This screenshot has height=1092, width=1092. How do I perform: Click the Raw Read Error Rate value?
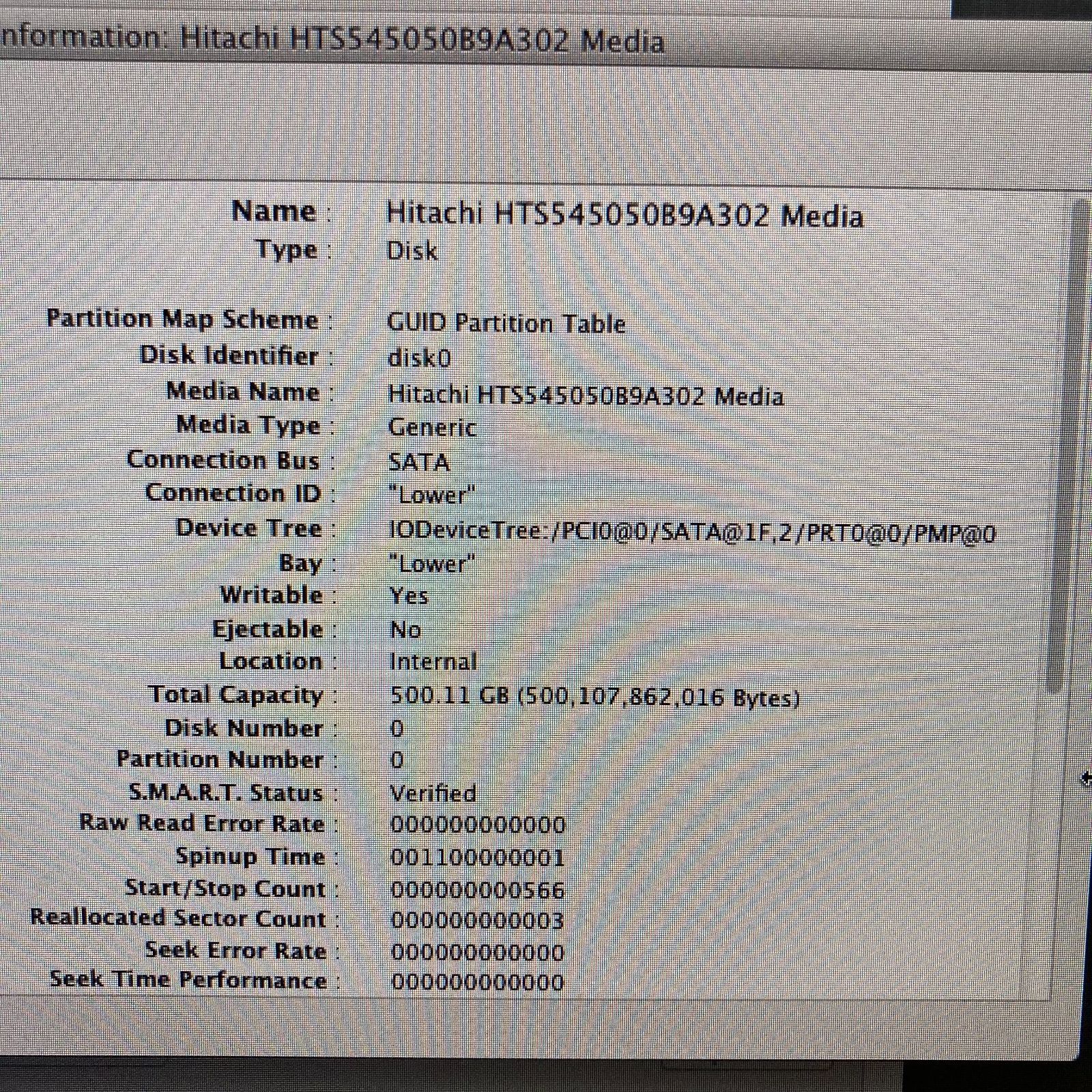click(478, 825)
